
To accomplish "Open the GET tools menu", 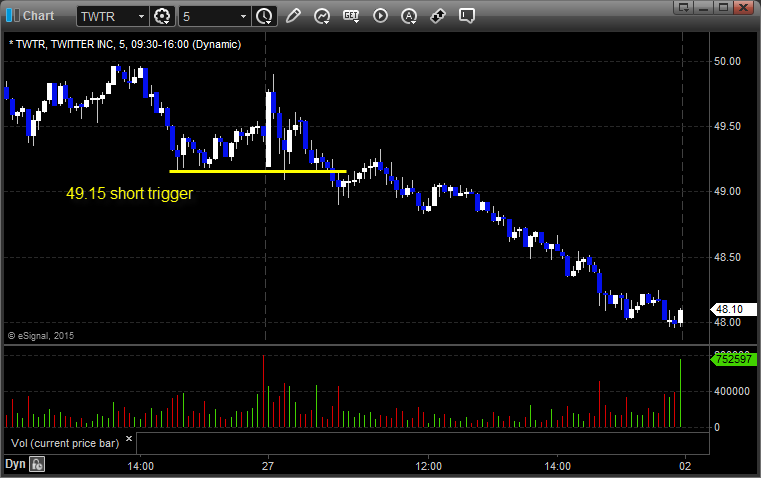I will [x=351, y=16].
